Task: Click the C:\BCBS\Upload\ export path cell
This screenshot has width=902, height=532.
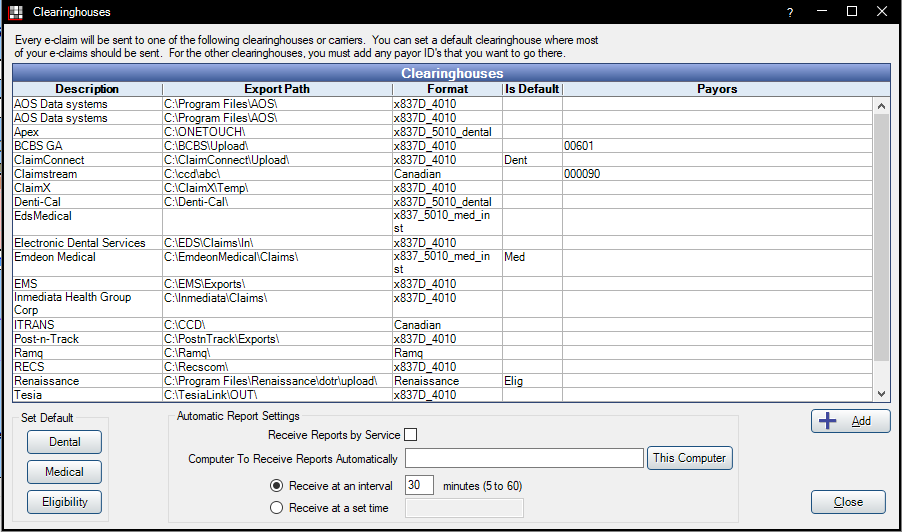Action: pyautogui.click(x=277, y=146)
